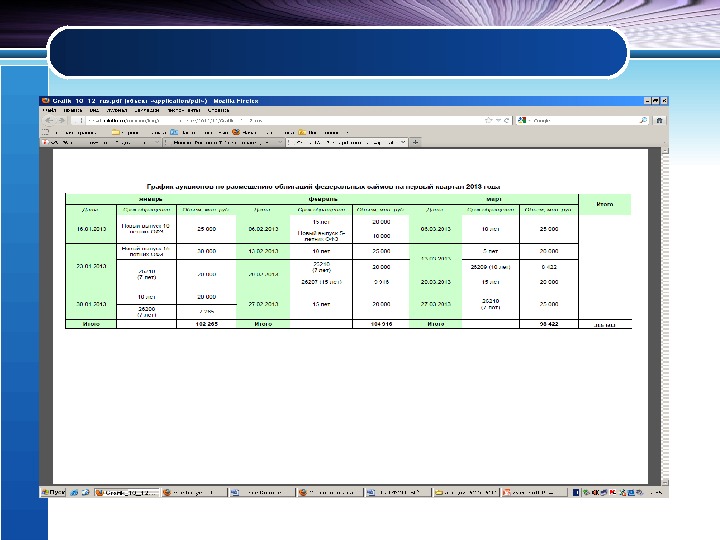
Task: Click the Итого column header at right
Action: click(x=605, y=204)
